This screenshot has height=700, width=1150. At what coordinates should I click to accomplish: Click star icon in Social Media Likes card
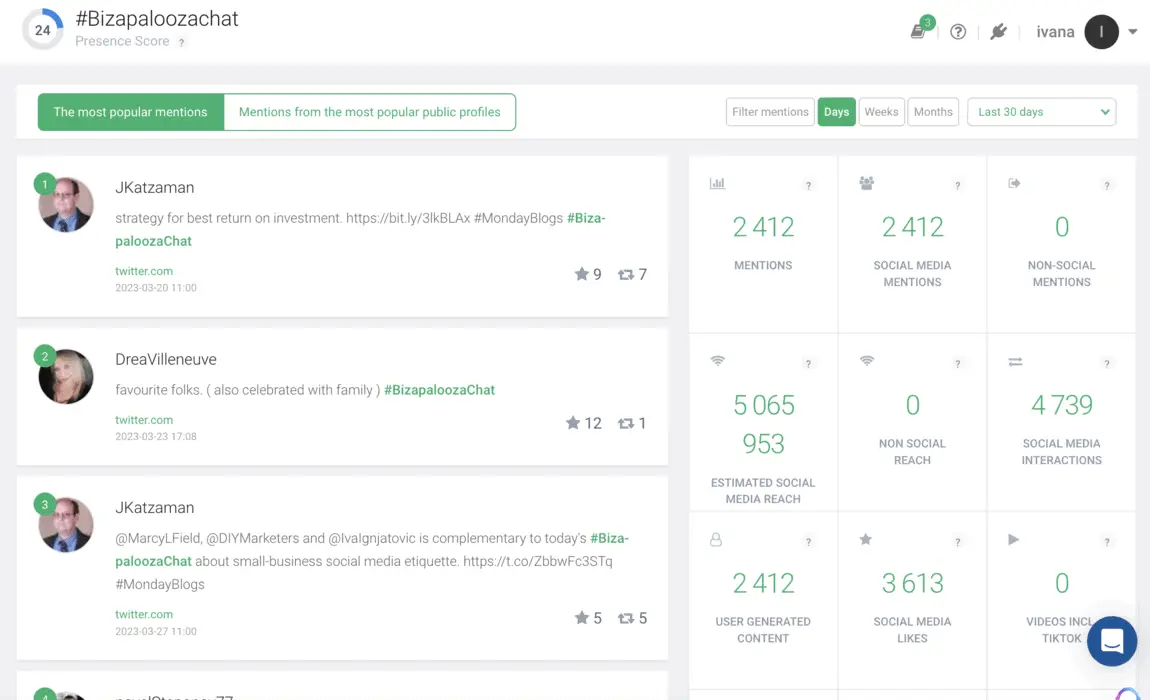click(865, 540)
